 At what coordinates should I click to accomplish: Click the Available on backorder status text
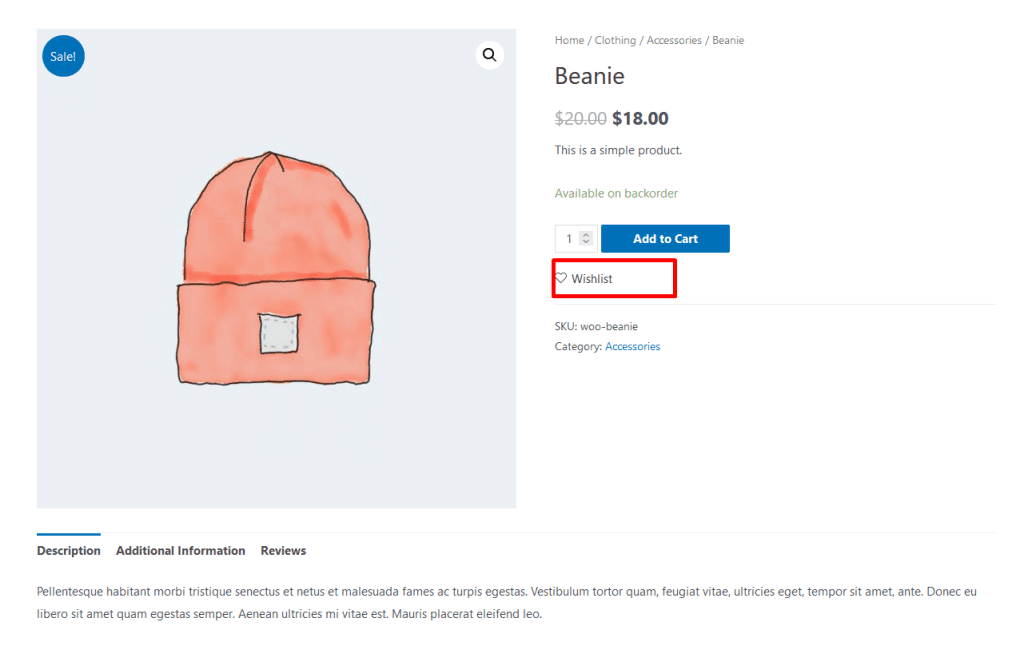[x=616, y=193]
